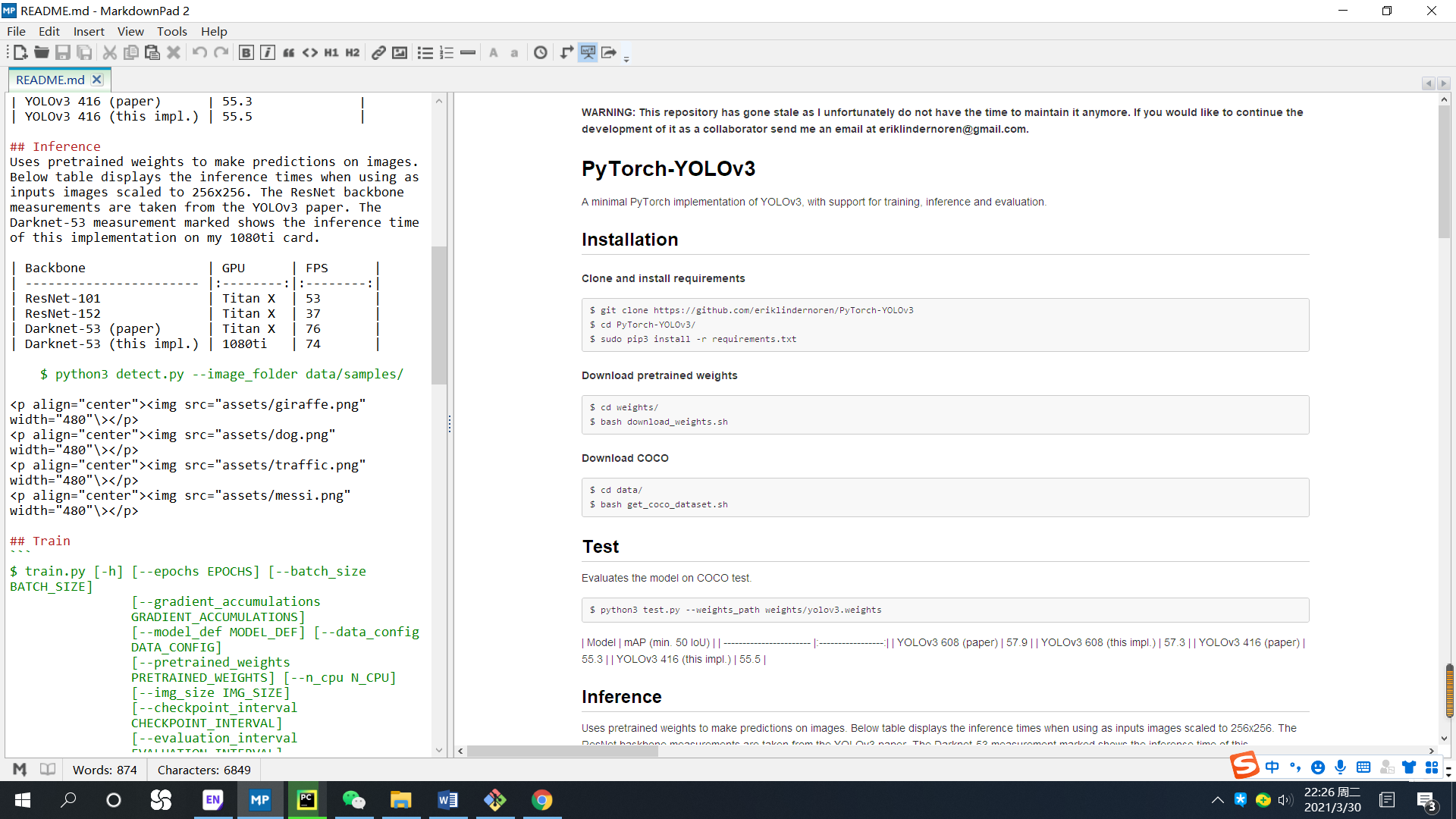Convert text to lowercase with the a icon
This screenshot has width=1456, height=819.
[515, 52]
